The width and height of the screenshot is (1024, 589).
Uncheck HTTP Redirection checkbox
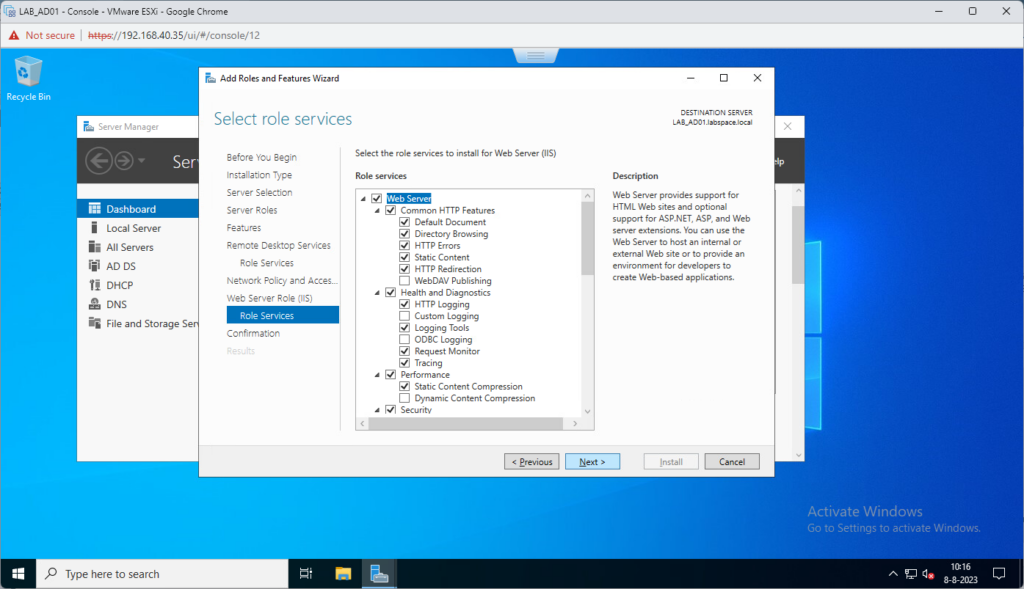[x=404, y=268]
